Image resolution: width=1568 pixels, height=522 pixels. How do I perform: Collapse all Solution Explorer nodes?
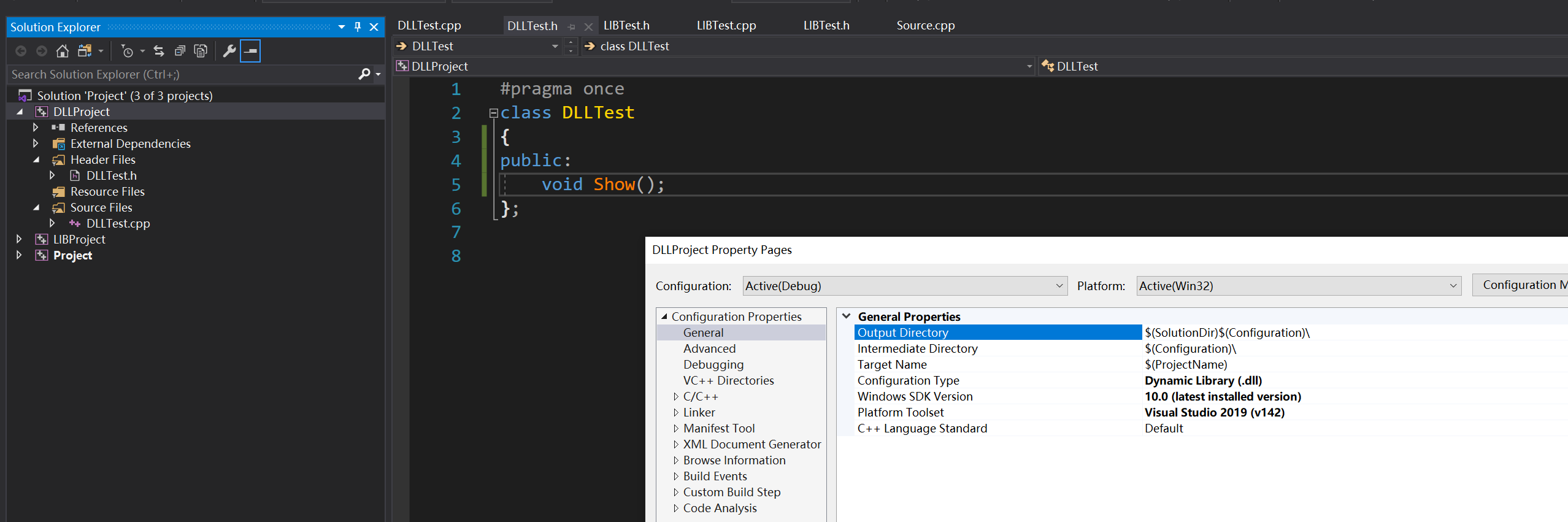(x=180, y=51)
